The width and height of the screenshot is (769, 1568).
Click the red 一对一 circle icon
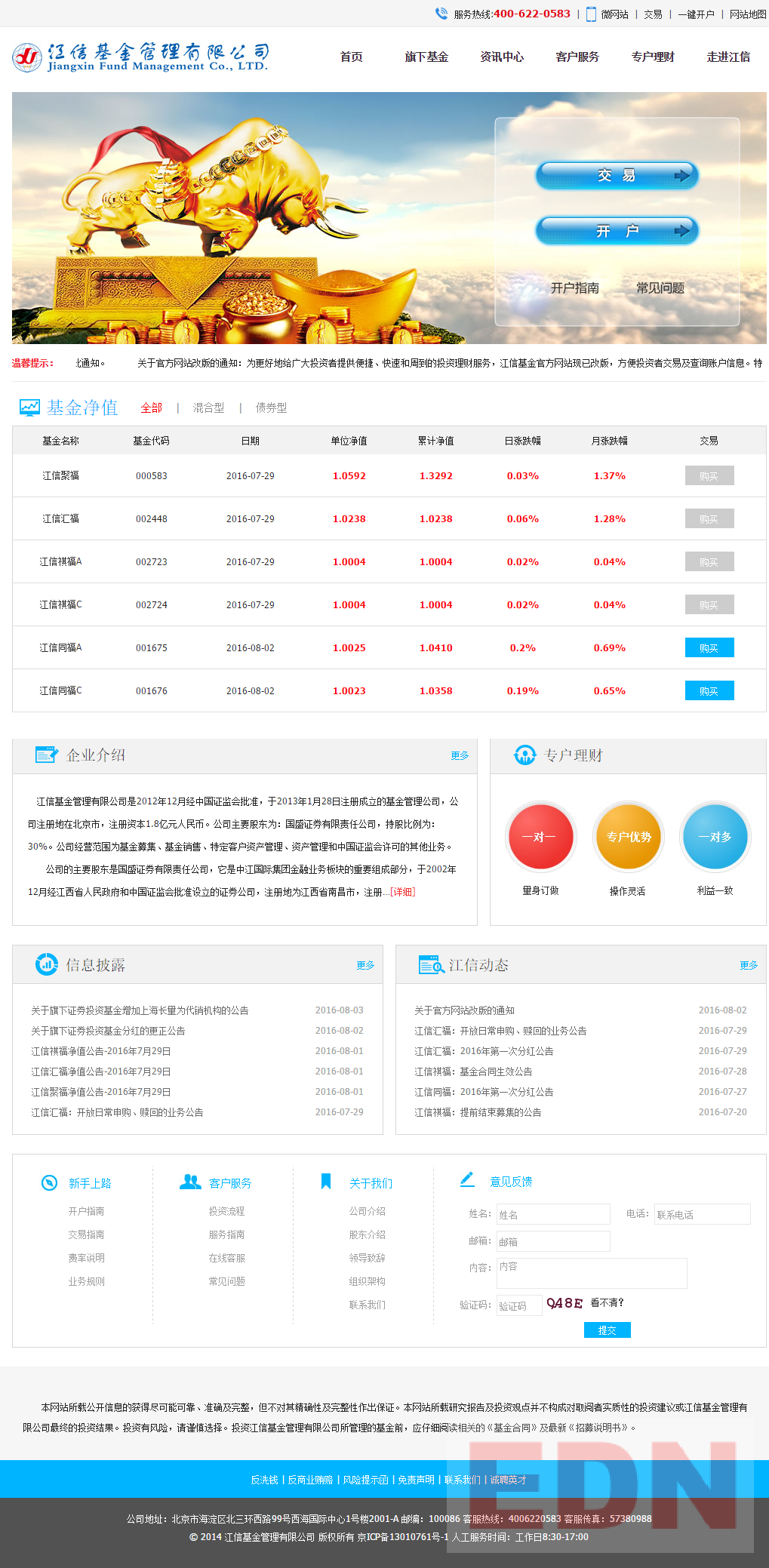(x=540, y=837)
